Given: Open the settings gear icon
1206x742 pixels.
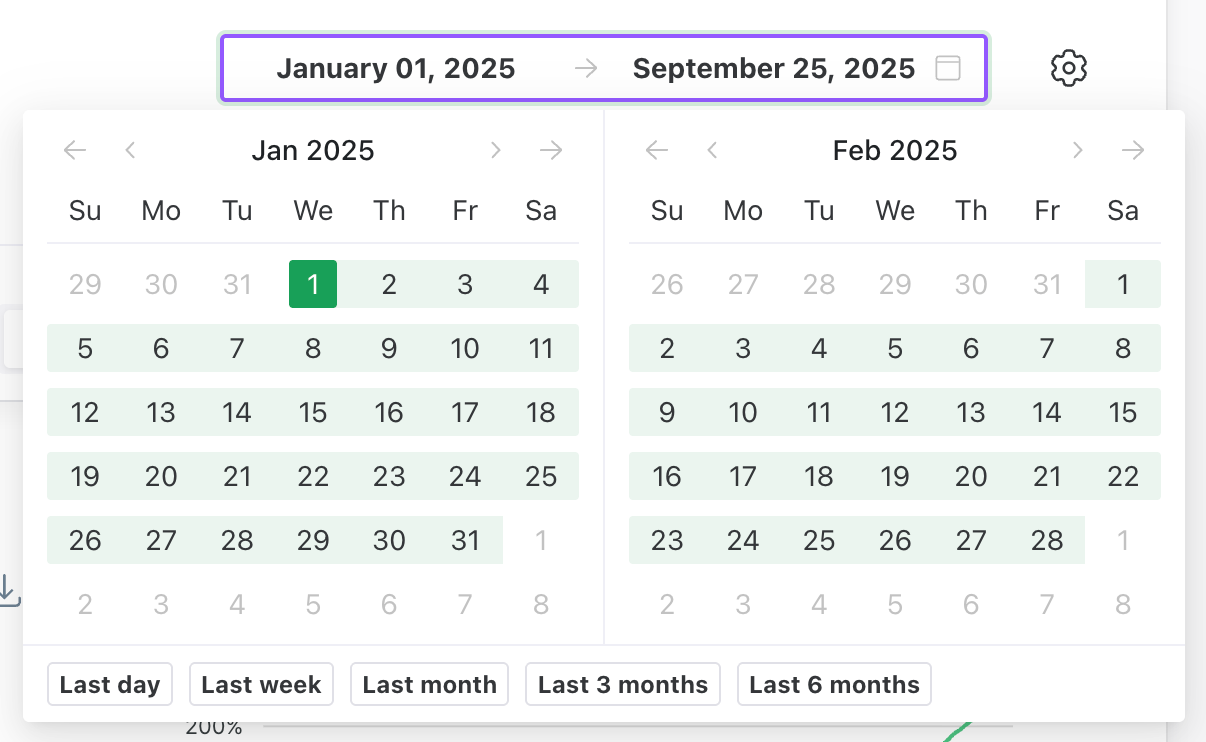Looking at the screenshot, I should [1069, 68].
